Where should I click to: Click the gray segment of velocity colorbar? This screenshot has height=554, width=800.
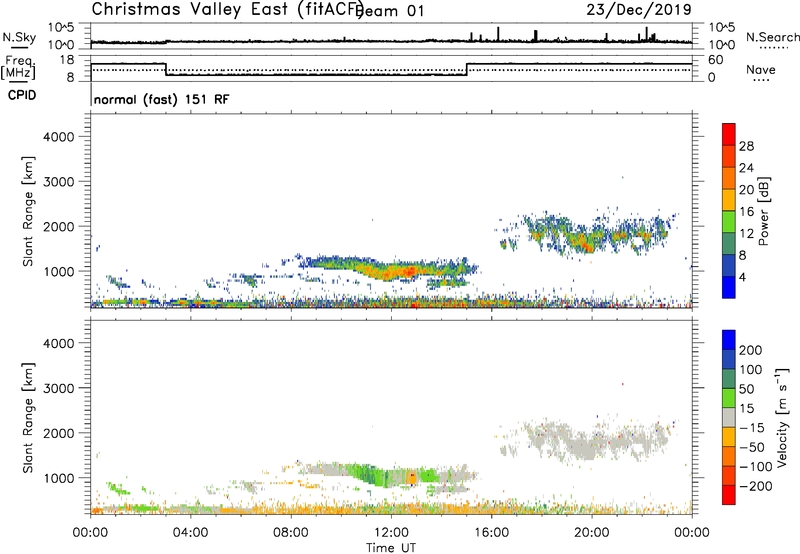point(729,418)
